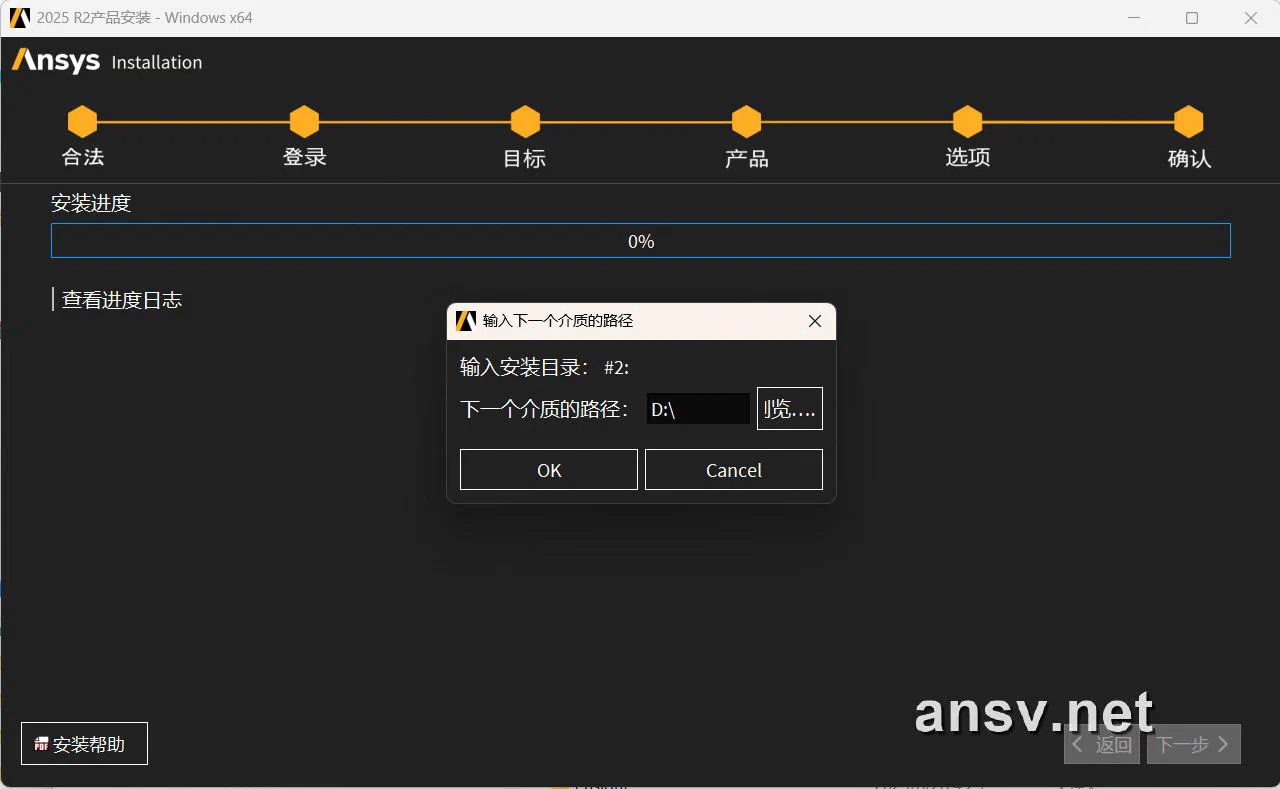Viewport: 1280px width, 789px height.
Task: Select the 目标 step hexagon
Action: click(525, 122)
